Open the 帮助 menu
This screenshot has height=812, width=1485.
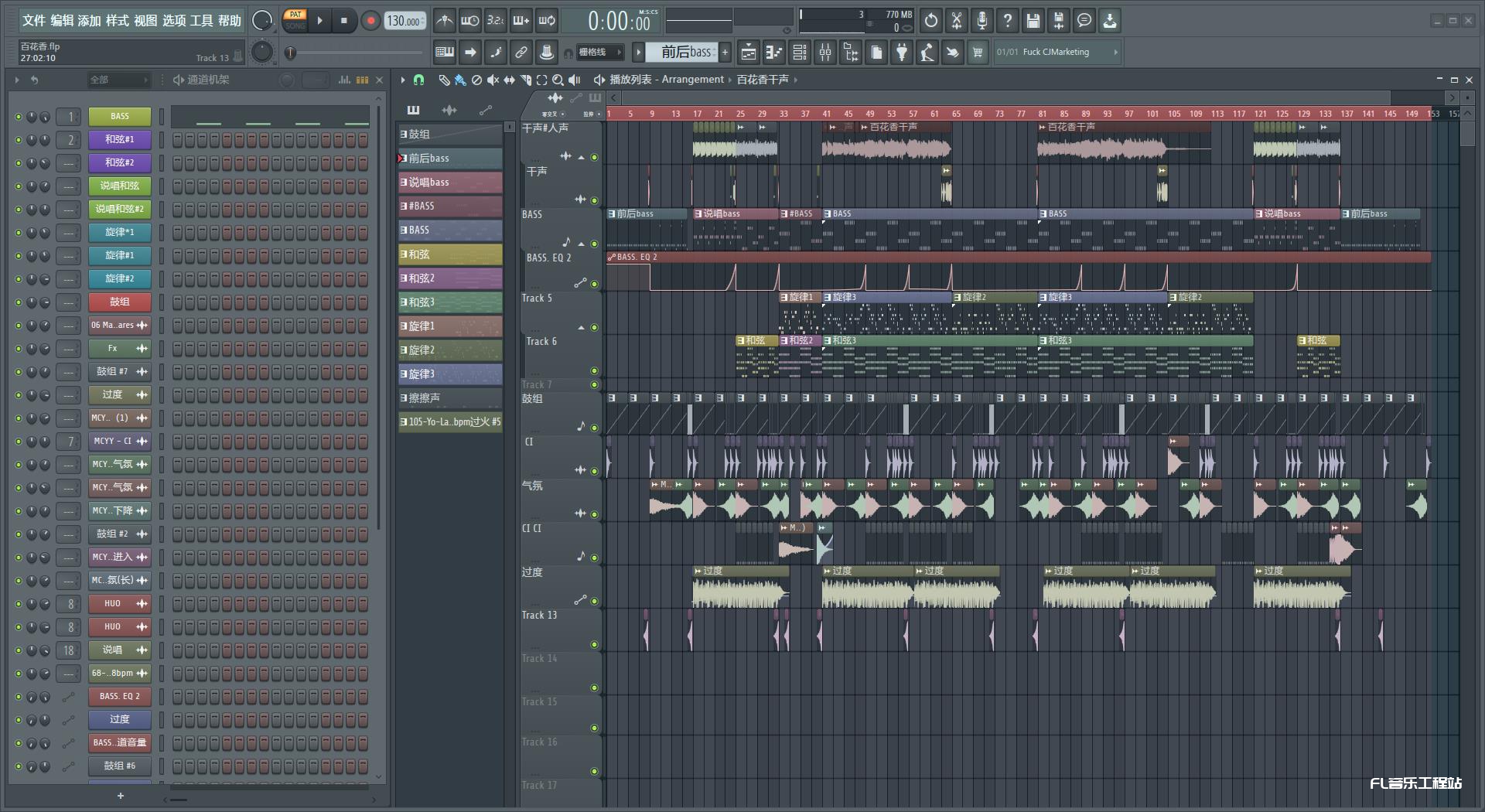(230, 21)
